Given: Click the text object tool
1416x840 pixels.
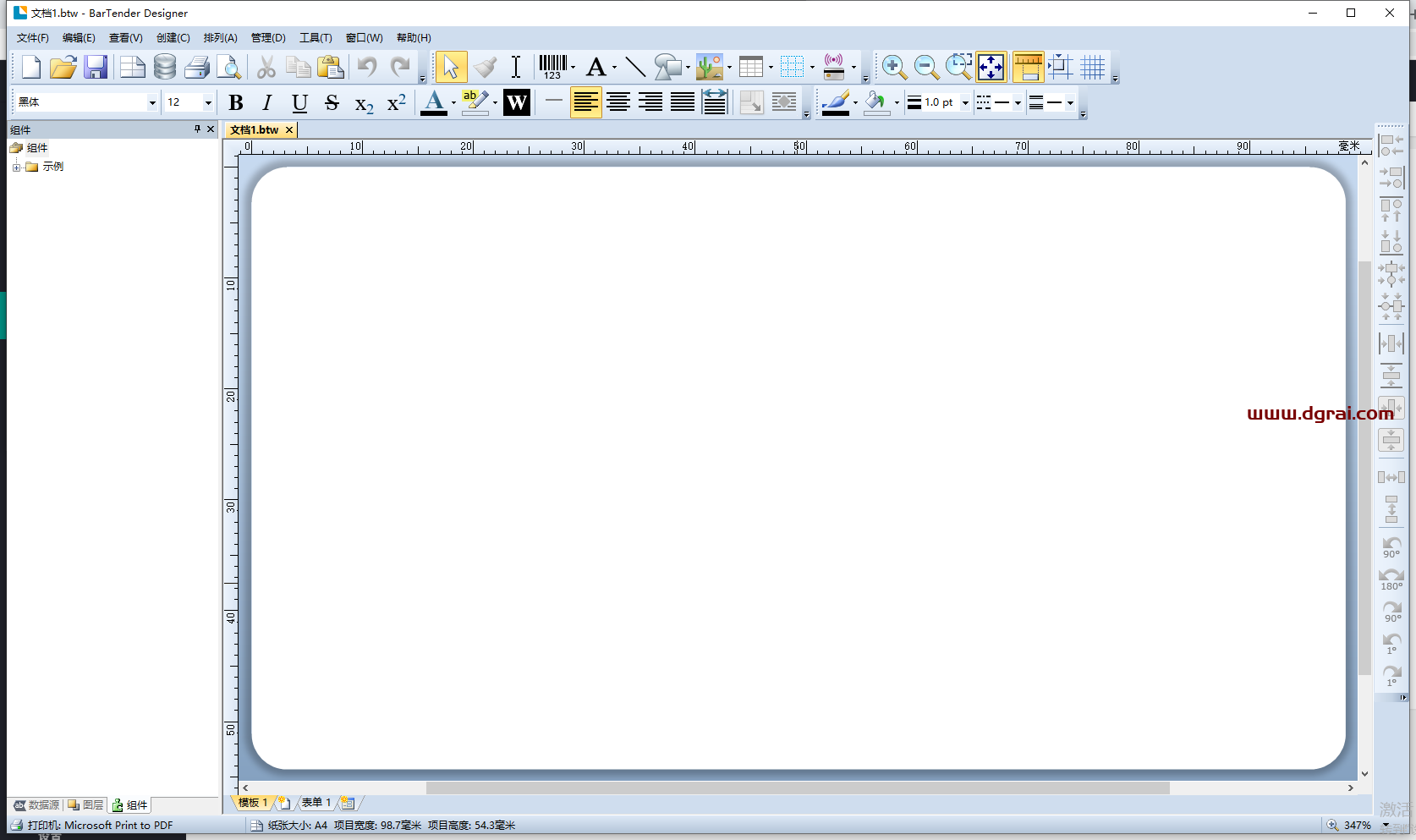Looking at the screenshot, I should 596,67.
